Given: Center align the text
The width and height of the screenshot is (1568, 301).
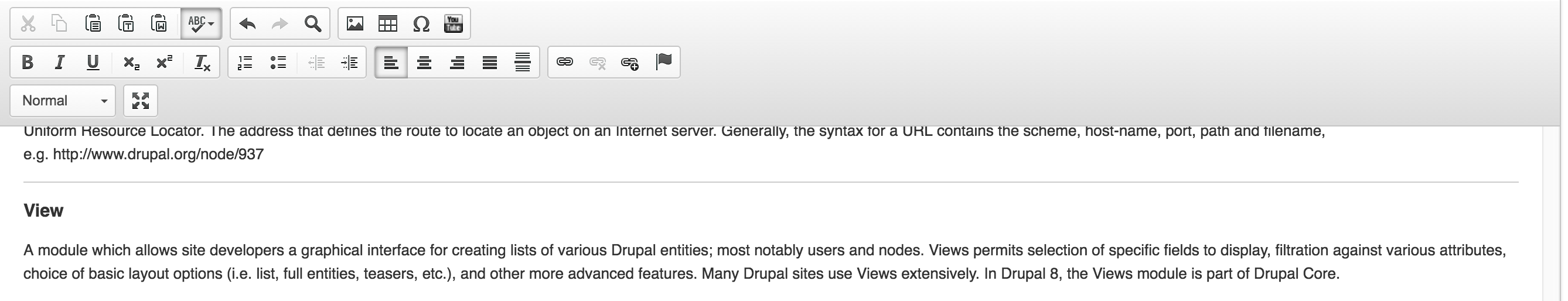Looking at the screenshot, I should (x=424, y=62).
